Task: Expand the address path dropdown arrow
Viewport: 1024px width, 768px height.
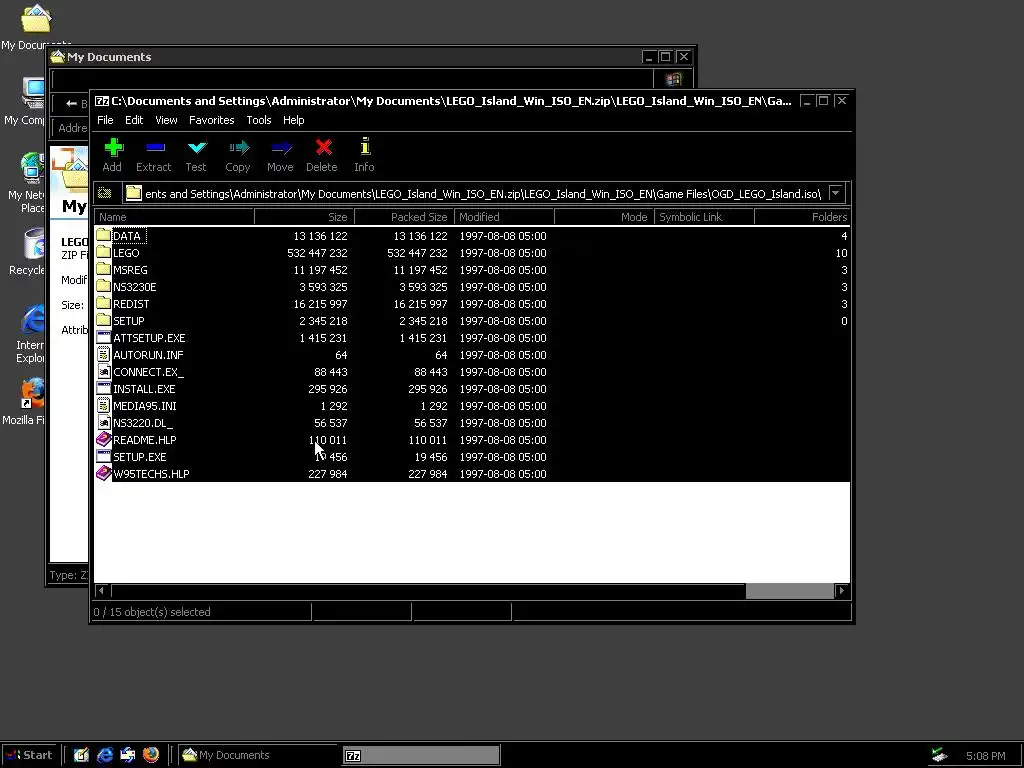Action: point(835,193)
